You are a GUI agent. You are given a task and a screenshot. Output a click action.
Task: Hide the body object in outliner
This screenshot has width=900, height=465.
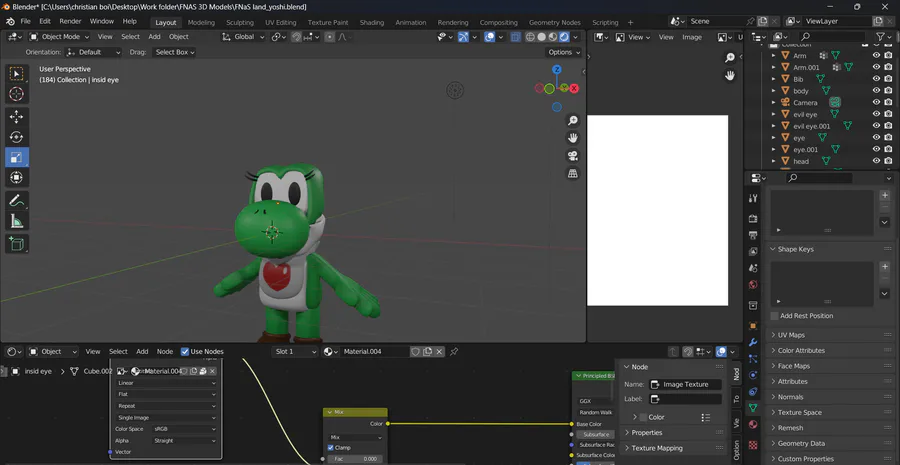876,91
